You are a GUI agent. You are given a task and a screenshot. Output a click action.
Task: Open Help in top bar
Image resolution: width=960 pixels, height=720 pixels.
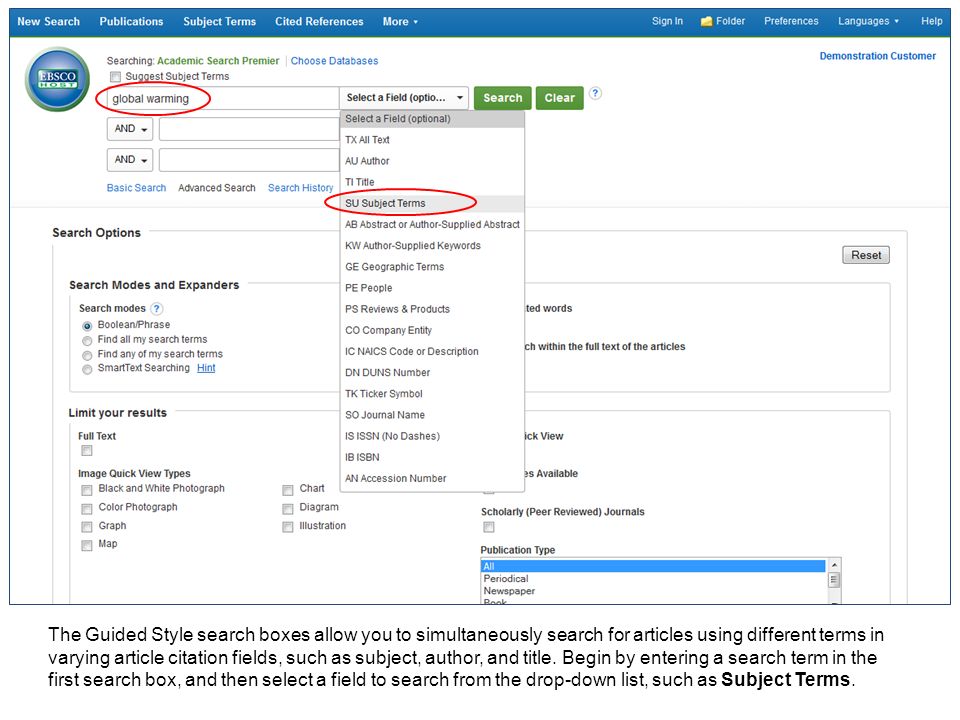click(932, 21)
